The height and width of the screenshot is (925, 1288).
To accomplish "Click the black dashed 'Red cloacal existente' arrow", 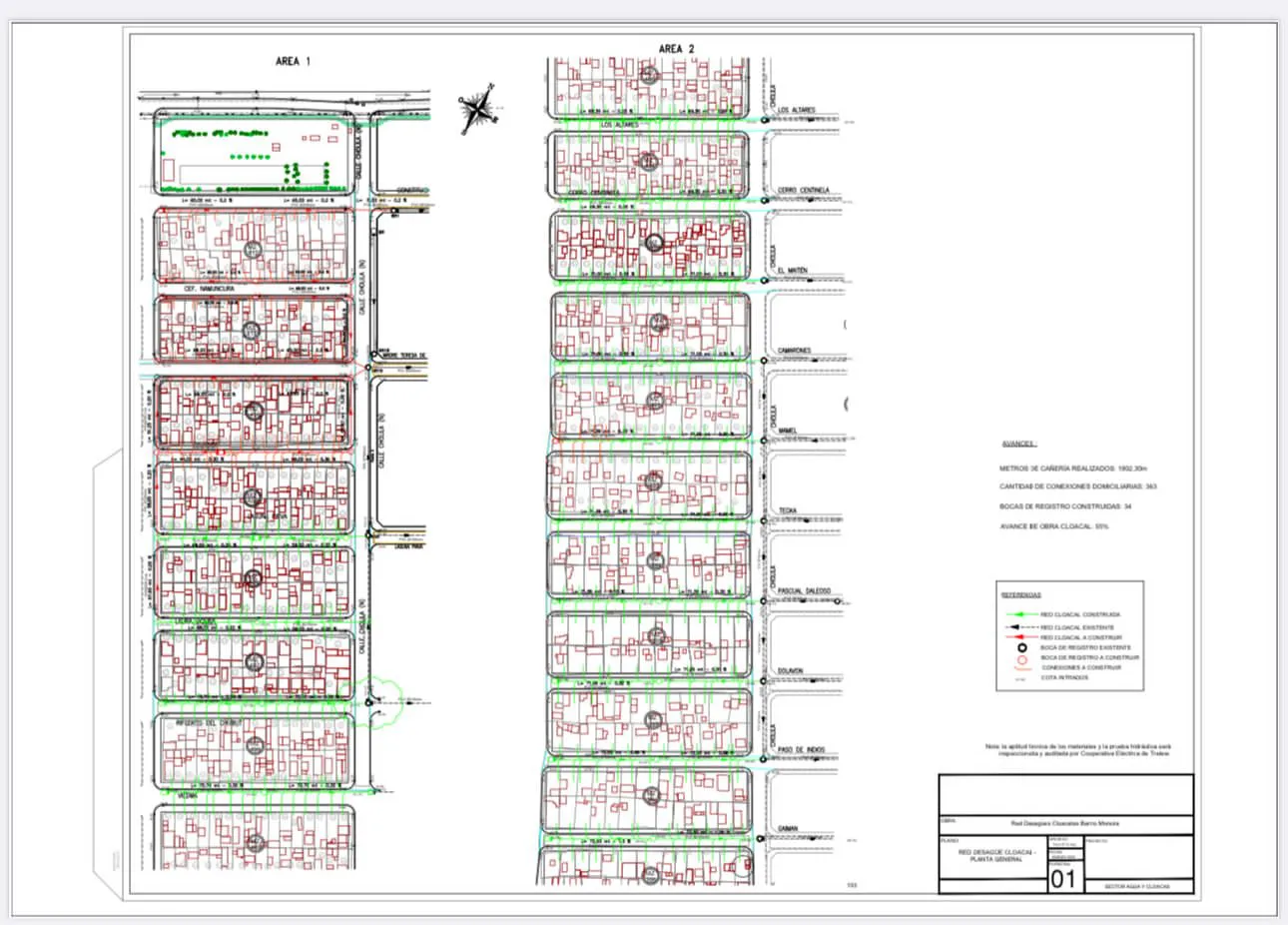I will tap(1017, 627).
